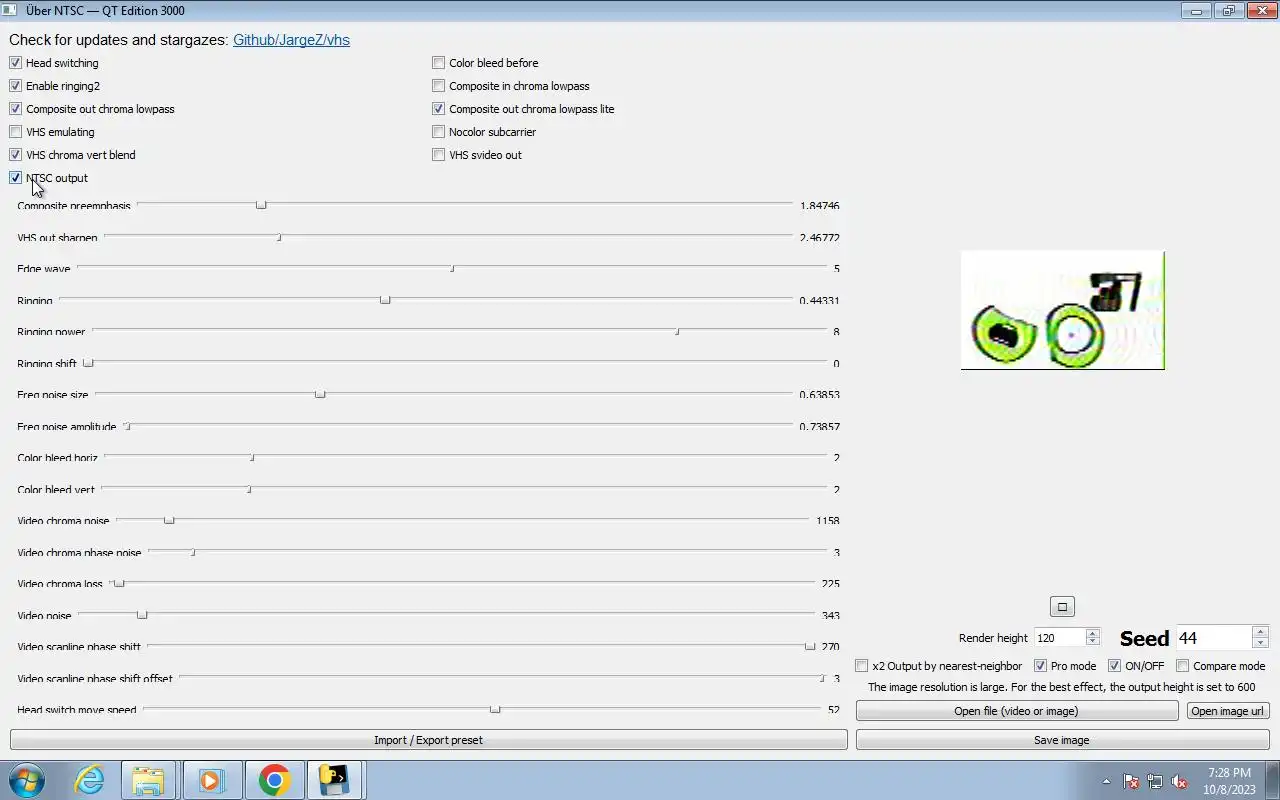This screenshot has width=1280, height=800.
Task: Click the small square preview button above Render height
Action: point(1062,607)
